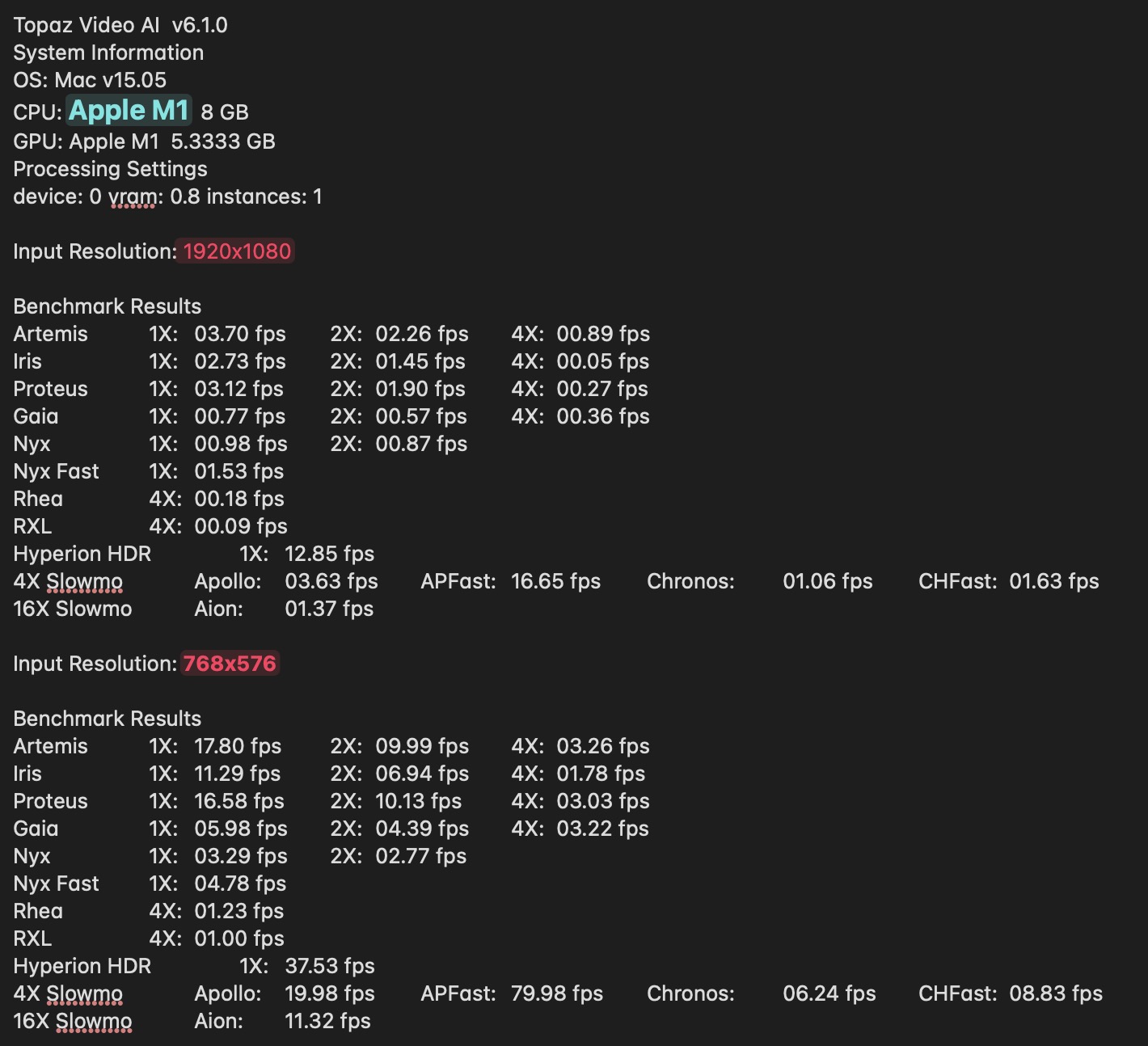
Task: Select the RXL 4X value "01.00 fps"
Action: pos(239,938)
